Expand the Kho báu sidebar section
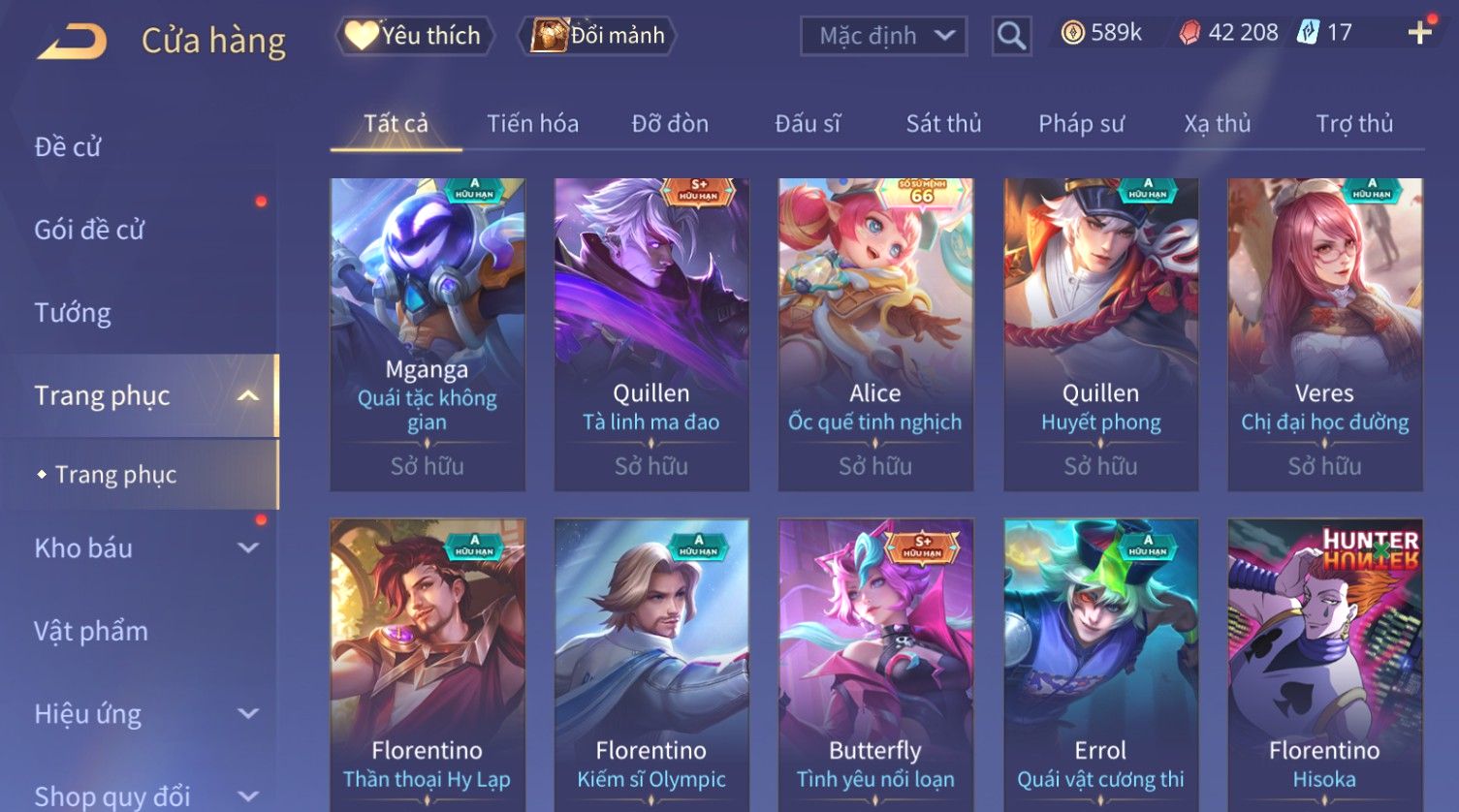 [x=248, y=547]
